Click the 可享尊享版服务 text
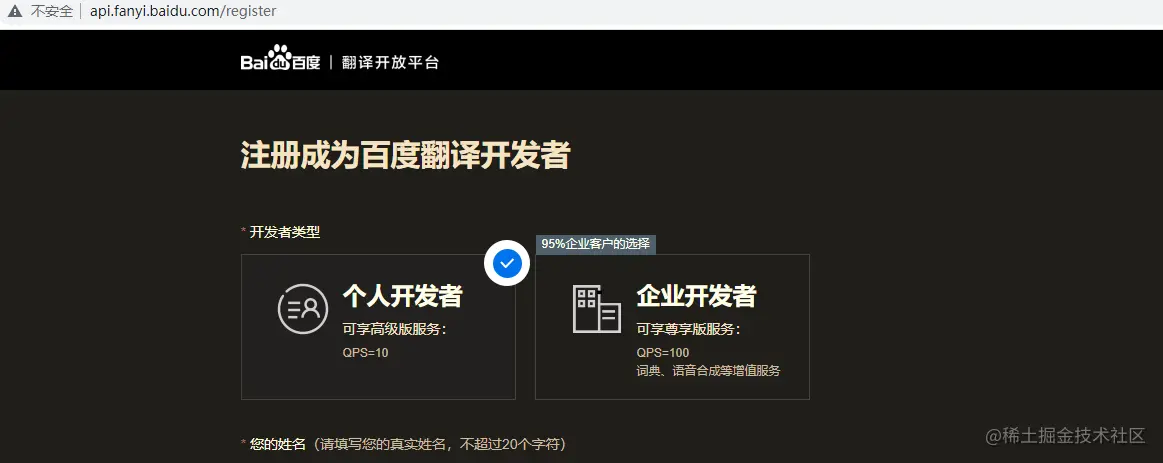This screenshot has height=463, width=1163. coord(688,329)
